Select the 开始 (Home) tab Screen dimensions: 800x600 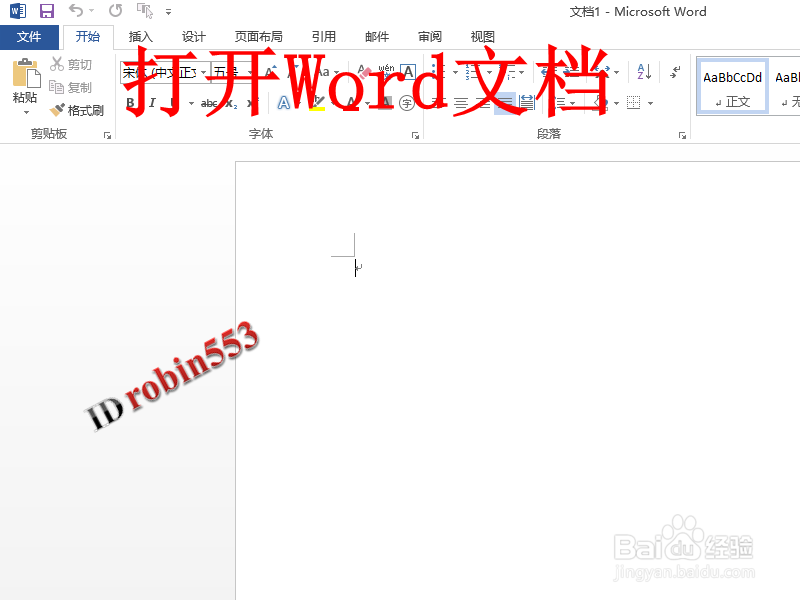point(88,37)
